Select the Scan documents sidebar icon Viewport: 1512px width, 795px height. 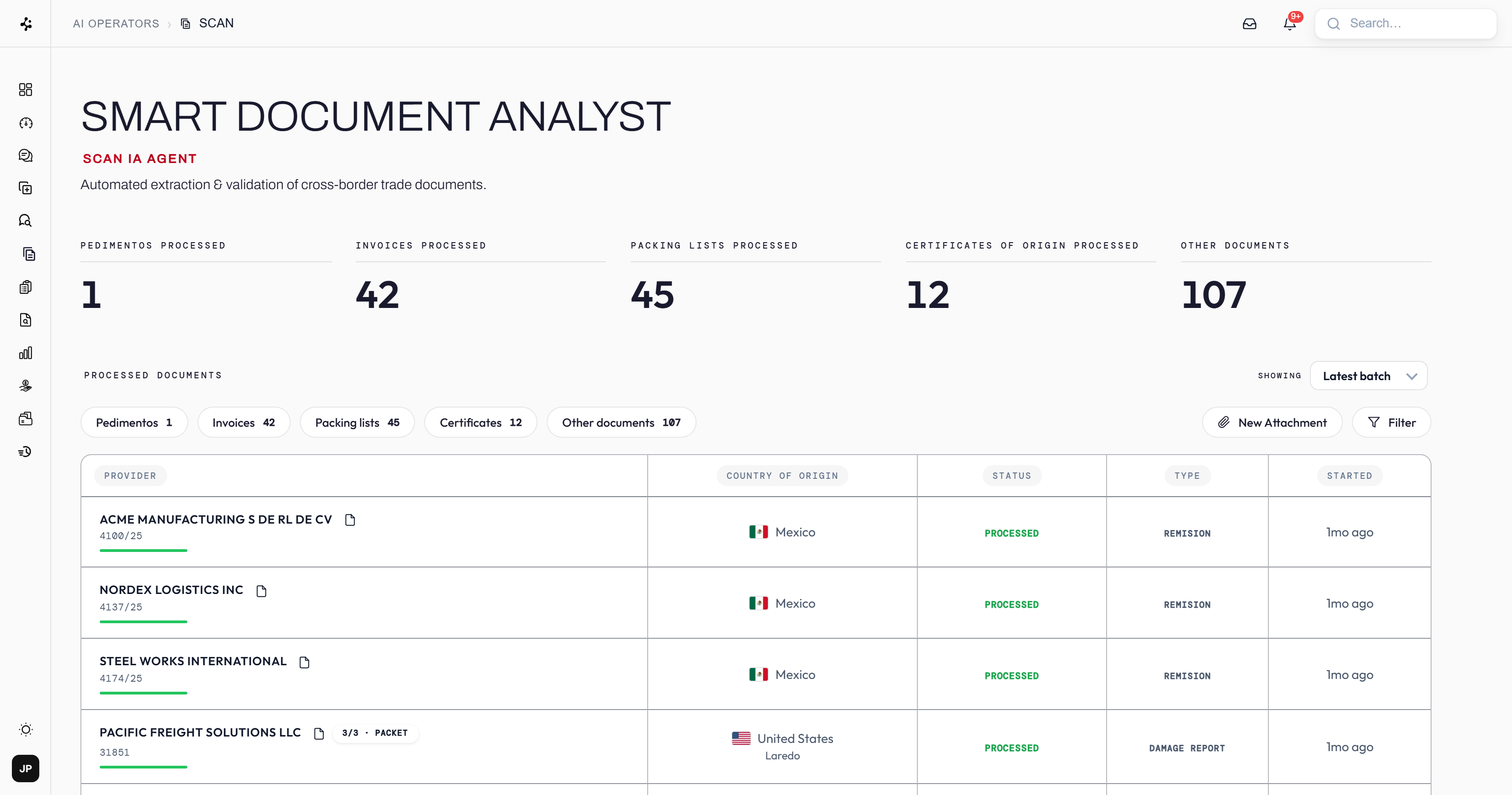(x=28, y=254)
